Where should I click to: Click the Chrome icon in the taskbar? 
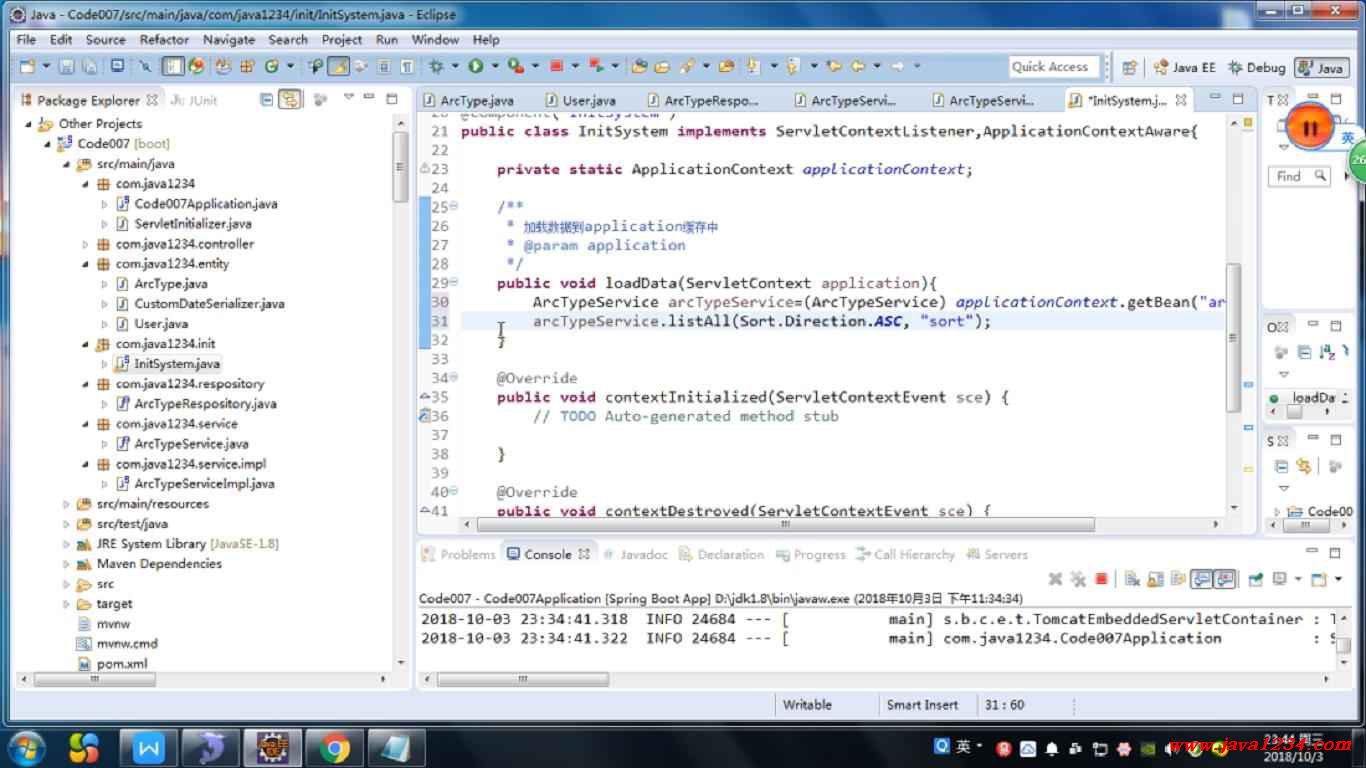point(334,747)
